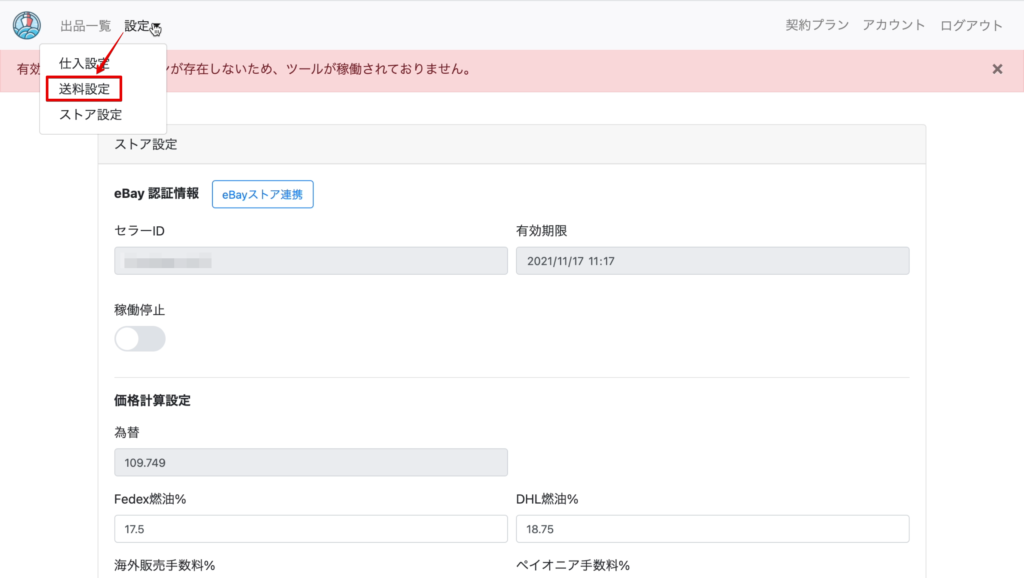Viewport: 1024px width, 578px height.
Task: Click the circular site logo icon
Action: pyautogui.click(x=26, y=25)
